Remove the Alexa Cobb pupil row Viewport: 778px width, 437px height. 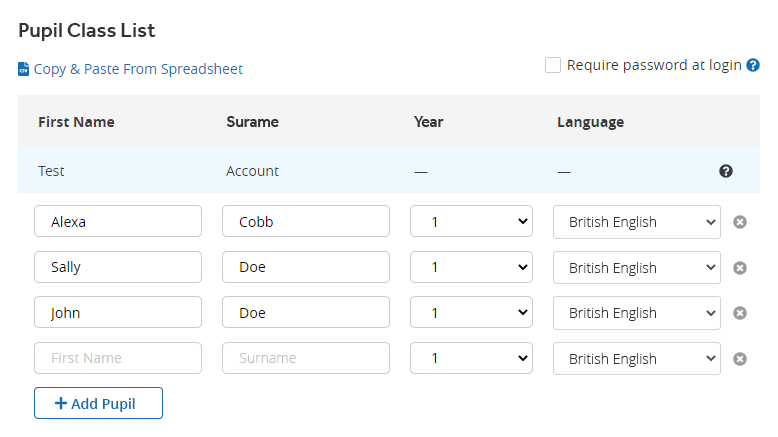click(x=739, y=222)
